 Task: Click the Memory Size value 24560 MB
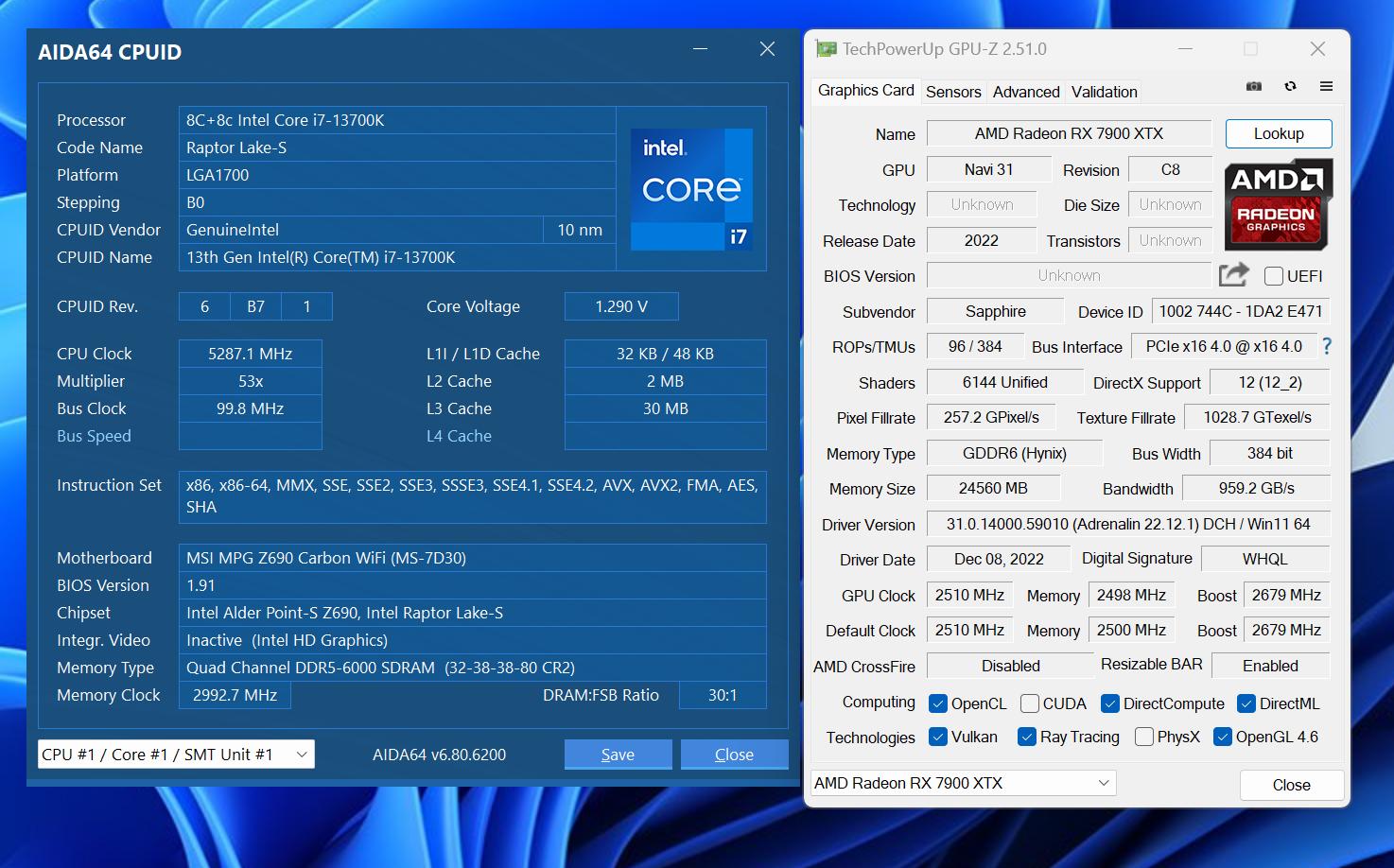pyautogui.click(x=993, y=488)
